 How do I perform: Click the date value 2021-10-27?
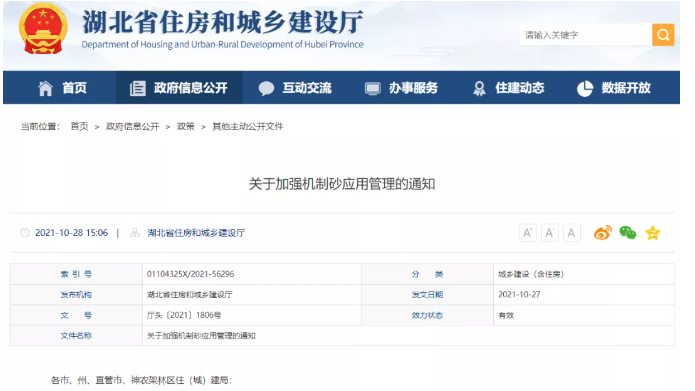pyautogui.click(x=519, y=294)
